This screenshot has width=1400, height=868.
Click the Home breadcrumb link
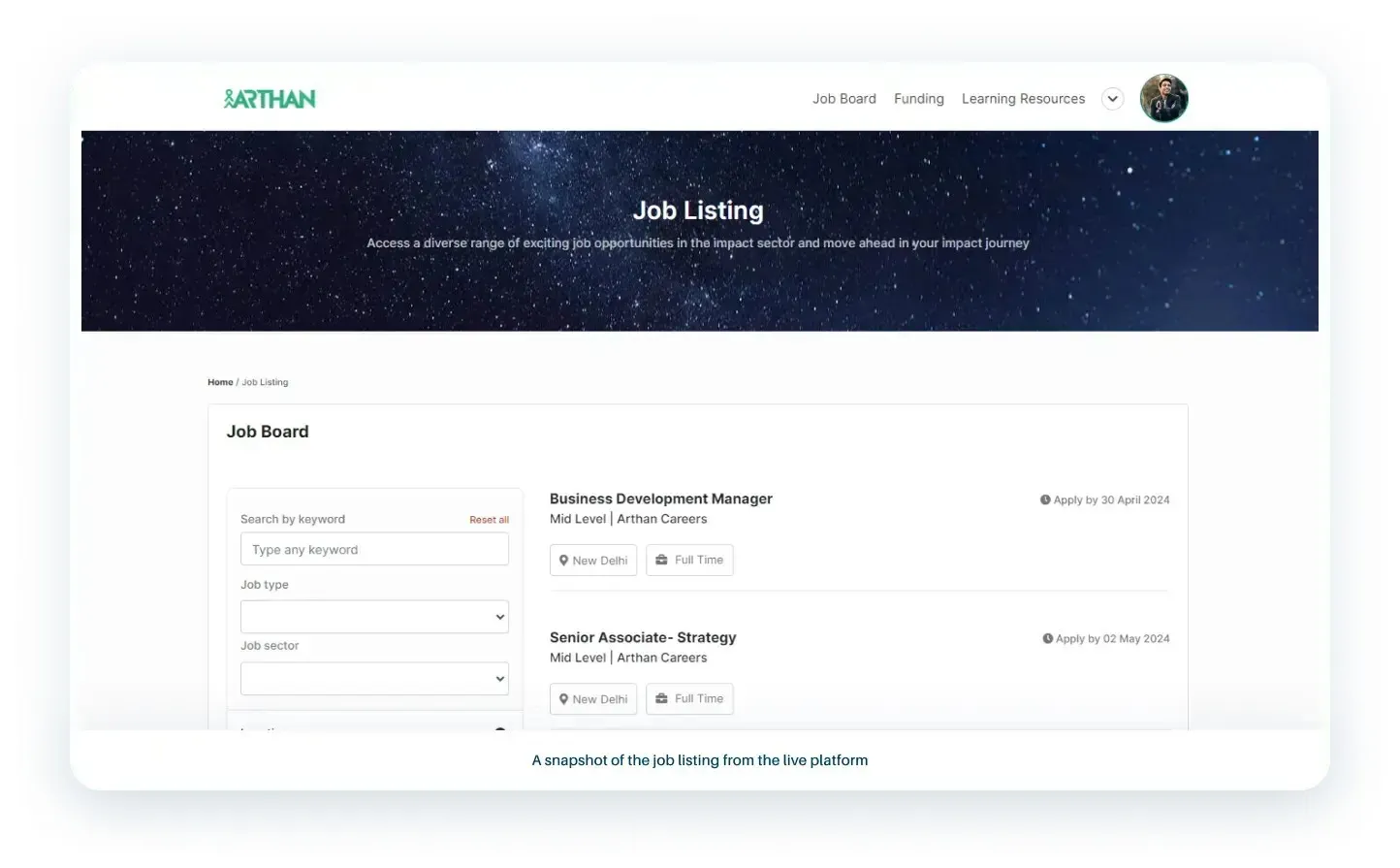pyautogui.click(x=220, y=382)
